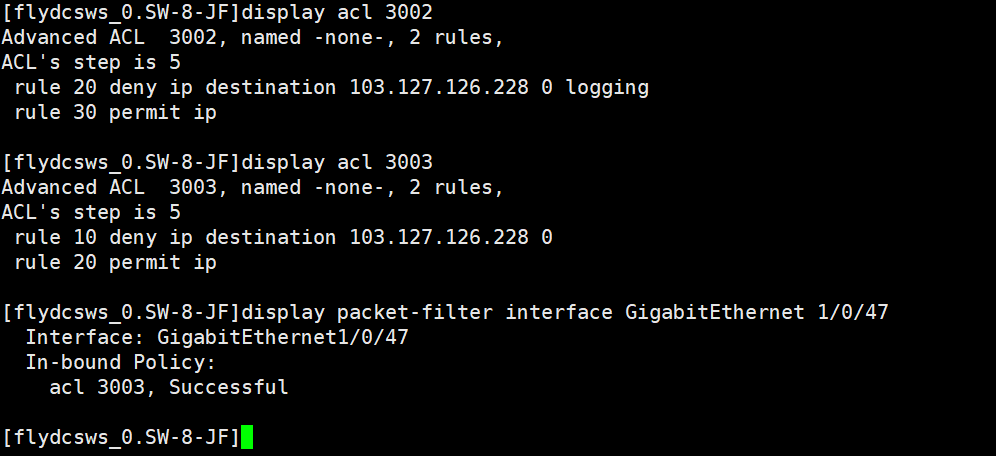
Task: Click the 'display acl 3002' command text
Action: [x=337, y=13]
